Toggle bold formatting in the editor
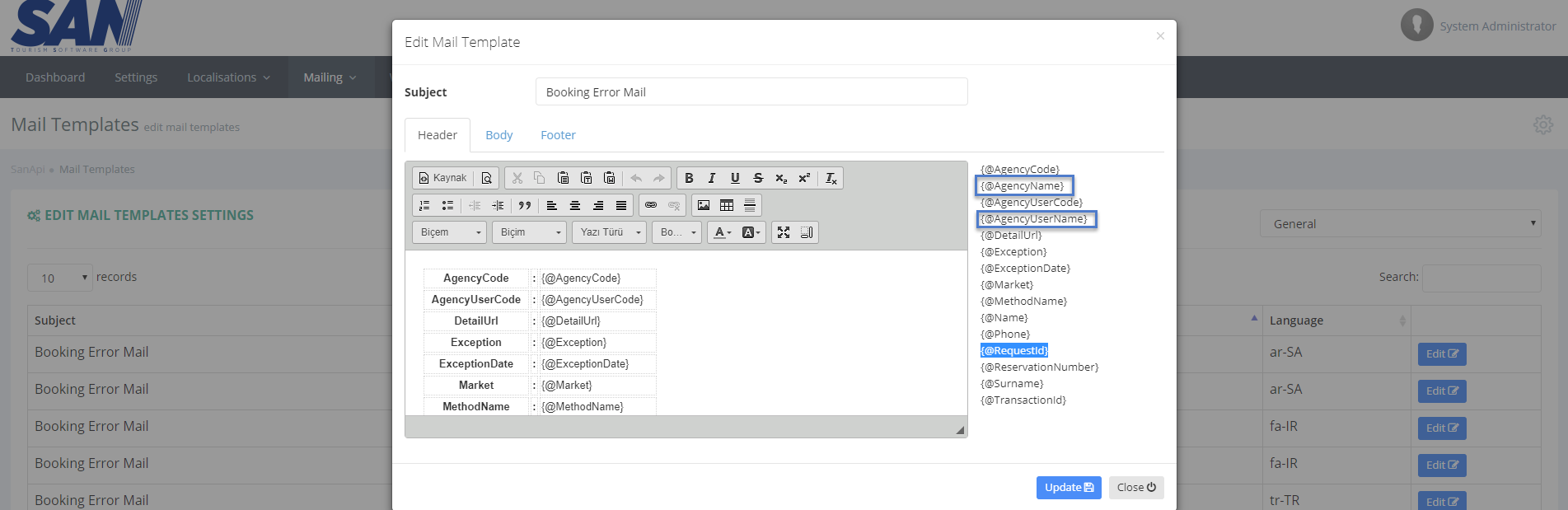This screenshot has height=510, width=1568. [x=689, y=178]
